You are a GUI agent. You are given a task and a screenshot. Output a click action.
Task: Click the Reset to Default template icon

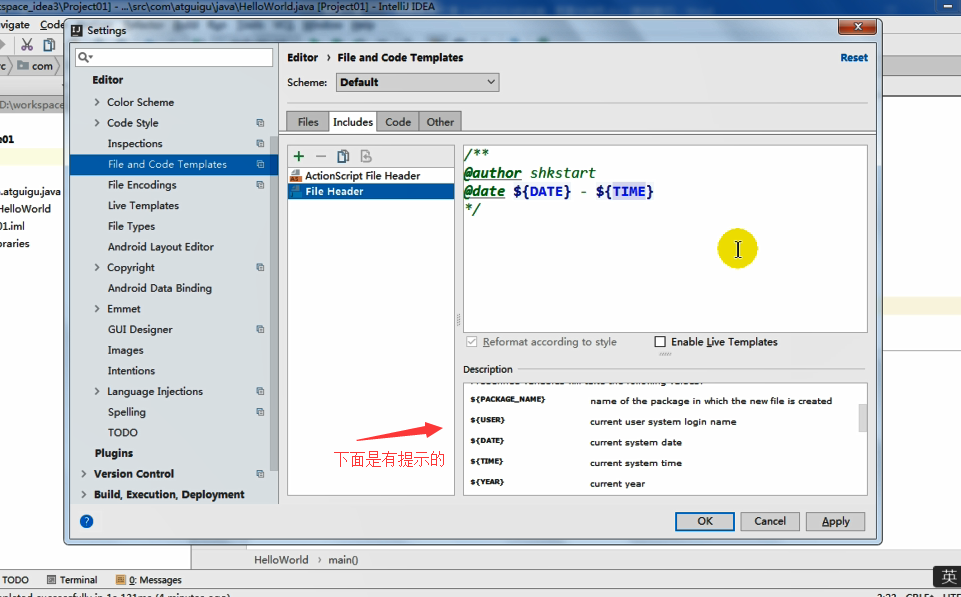[x=366, y=156]
